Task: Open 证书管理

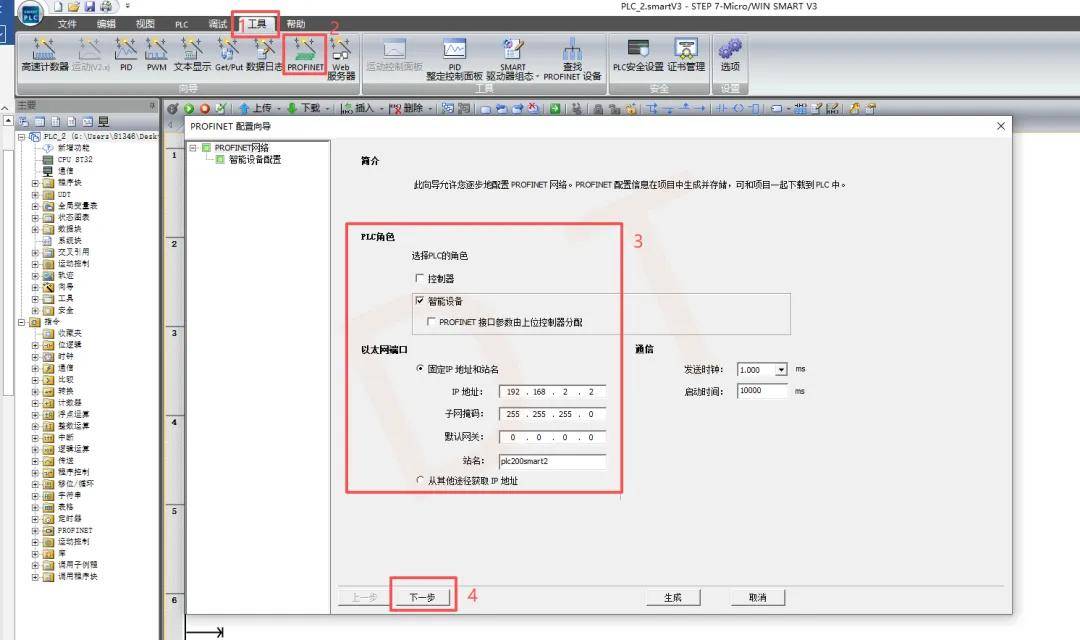Action: pyautogui.click(x=686, y=54)
